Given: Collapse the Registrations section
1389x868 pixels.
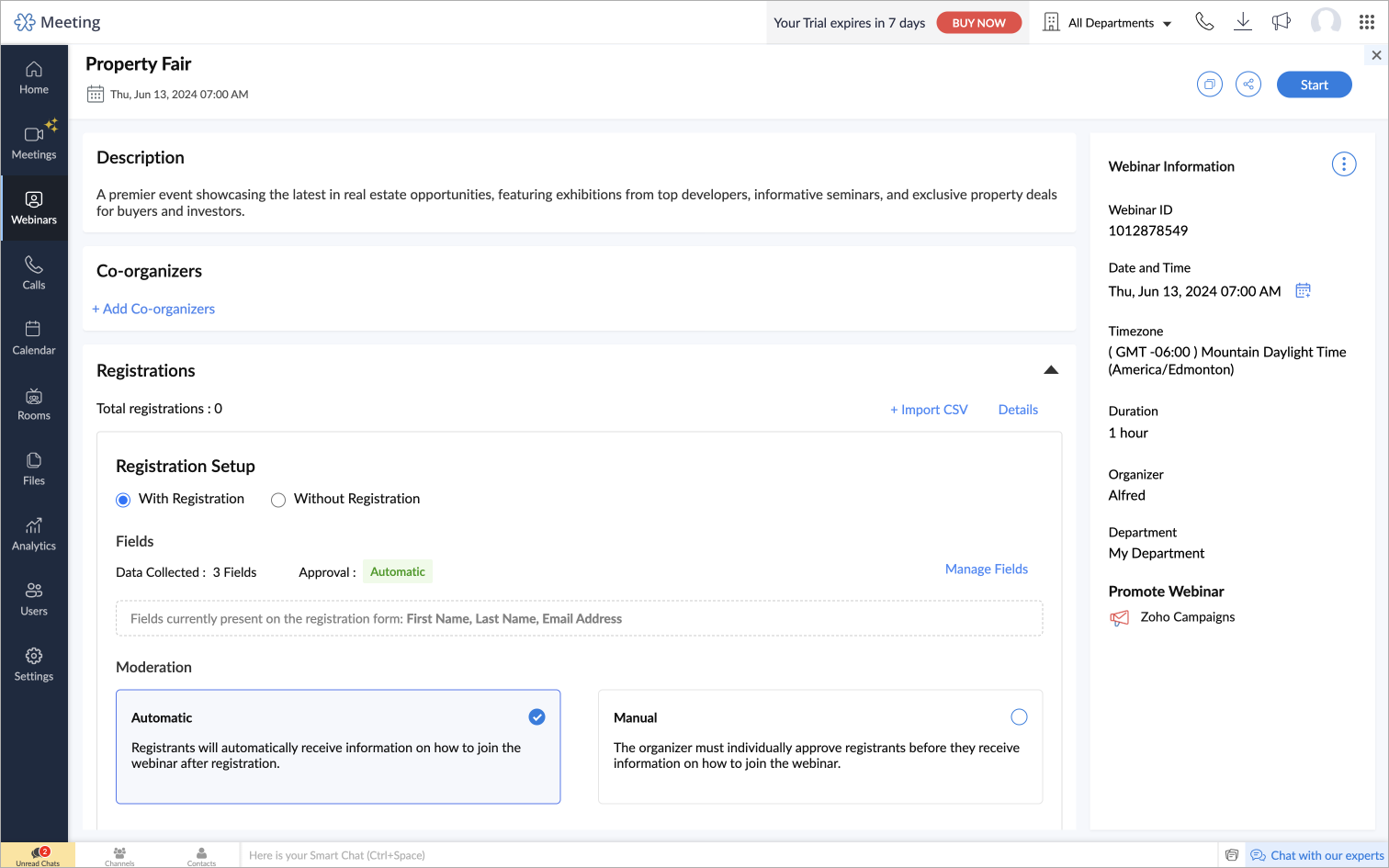Looking at the screenshot, I should 1051,370.
